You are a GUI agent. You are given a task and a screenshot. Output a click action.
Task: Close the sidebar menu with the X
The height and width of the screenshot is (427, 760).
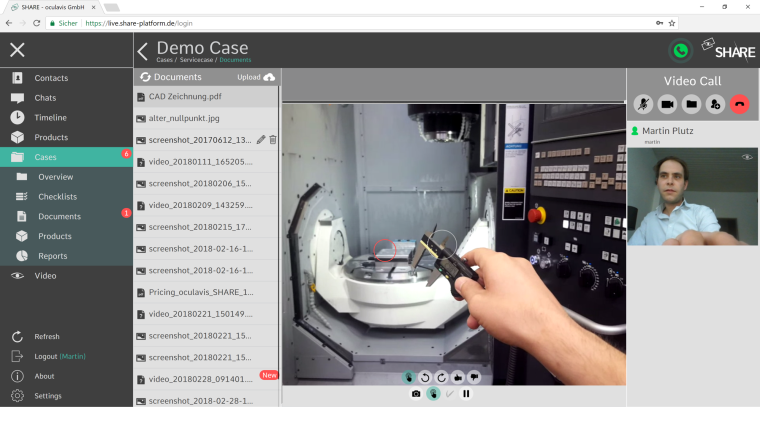pyautogui.click(x=17, y=50)
